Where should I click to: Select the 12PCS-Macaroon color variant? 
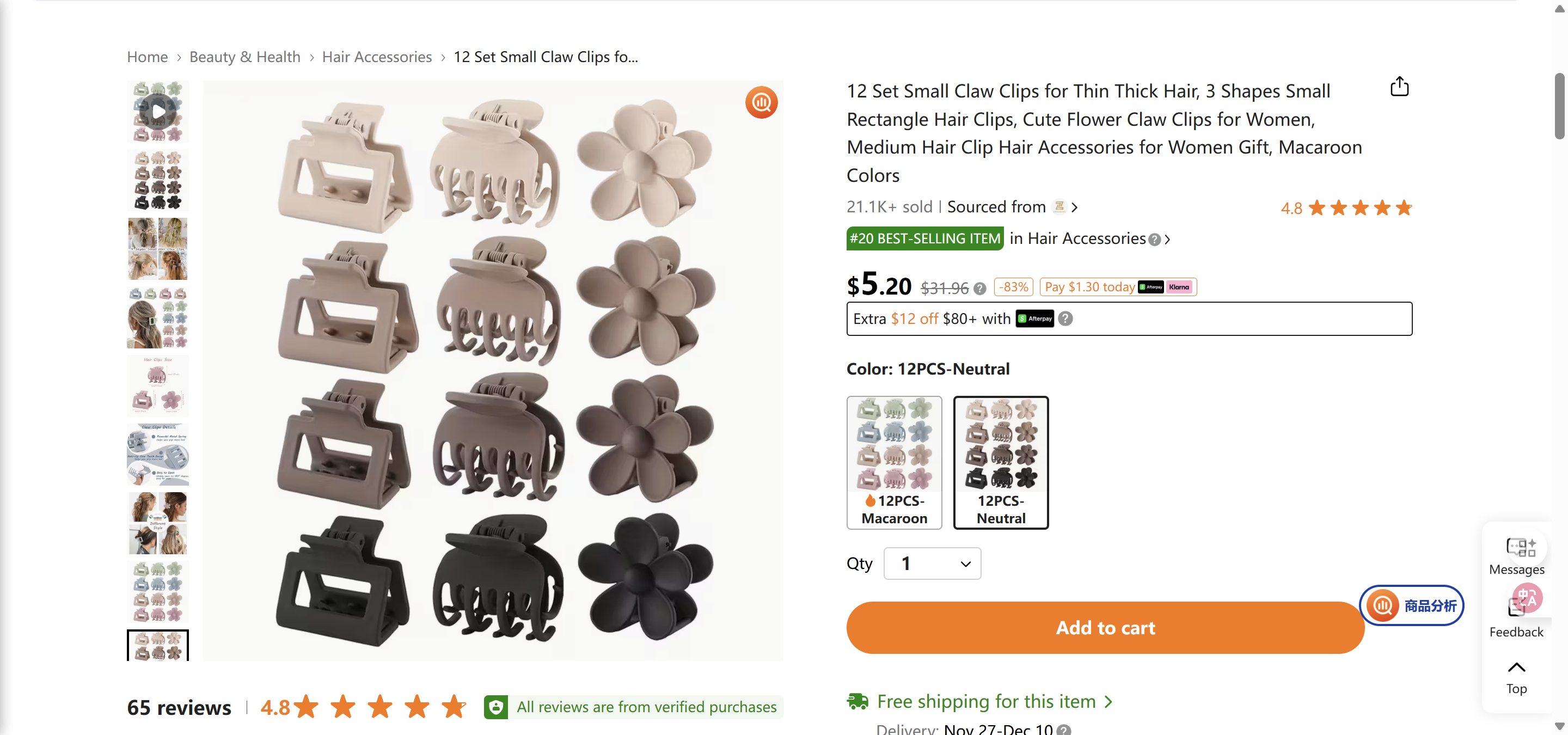pos(894,462)
